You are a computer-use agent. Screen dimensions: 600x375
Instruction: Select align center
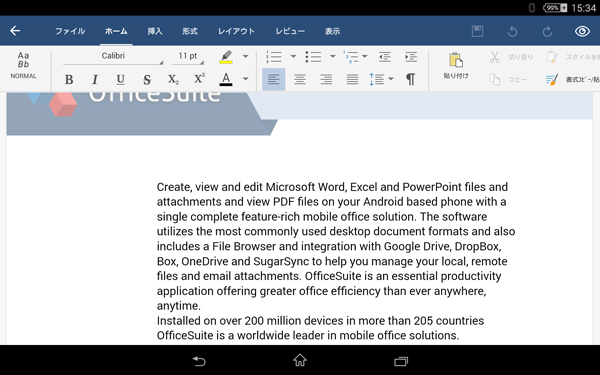(300, 79)
